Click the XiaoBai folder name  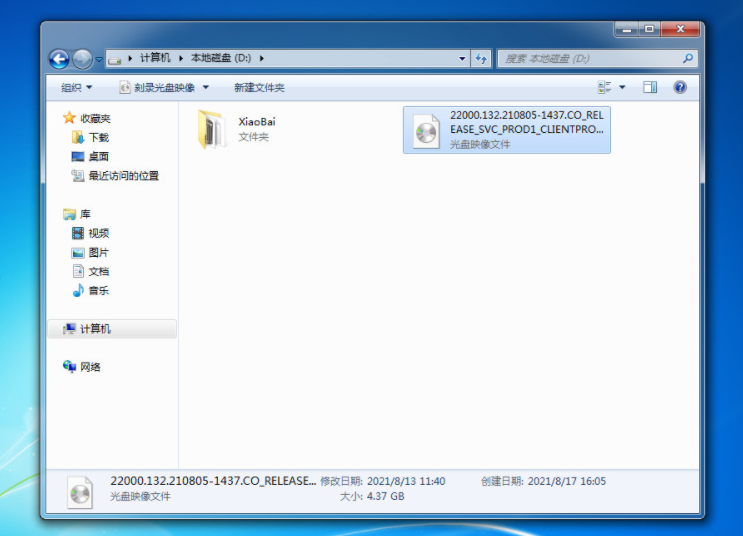point(257,122)
